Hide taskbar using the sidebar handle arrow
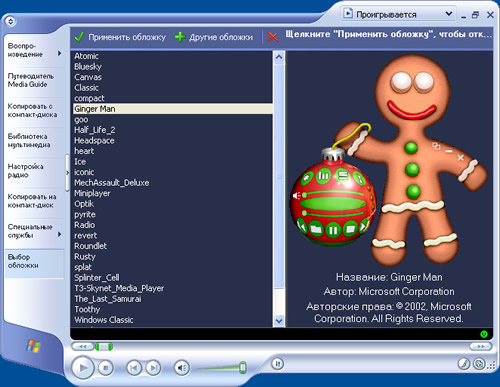Viewport: 500px width, 387px height. (x=67, y=173)
